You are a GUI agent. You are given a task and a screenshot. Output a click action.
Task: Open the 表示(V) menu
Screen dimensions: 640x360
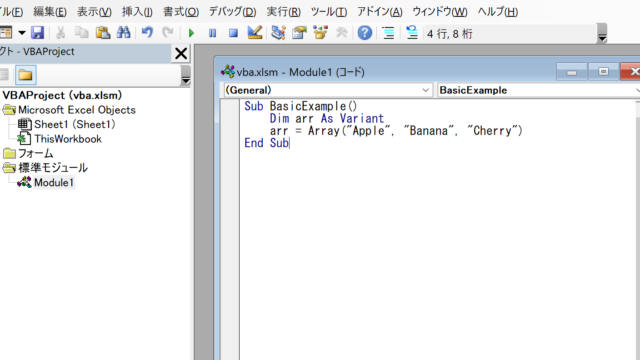94,12
